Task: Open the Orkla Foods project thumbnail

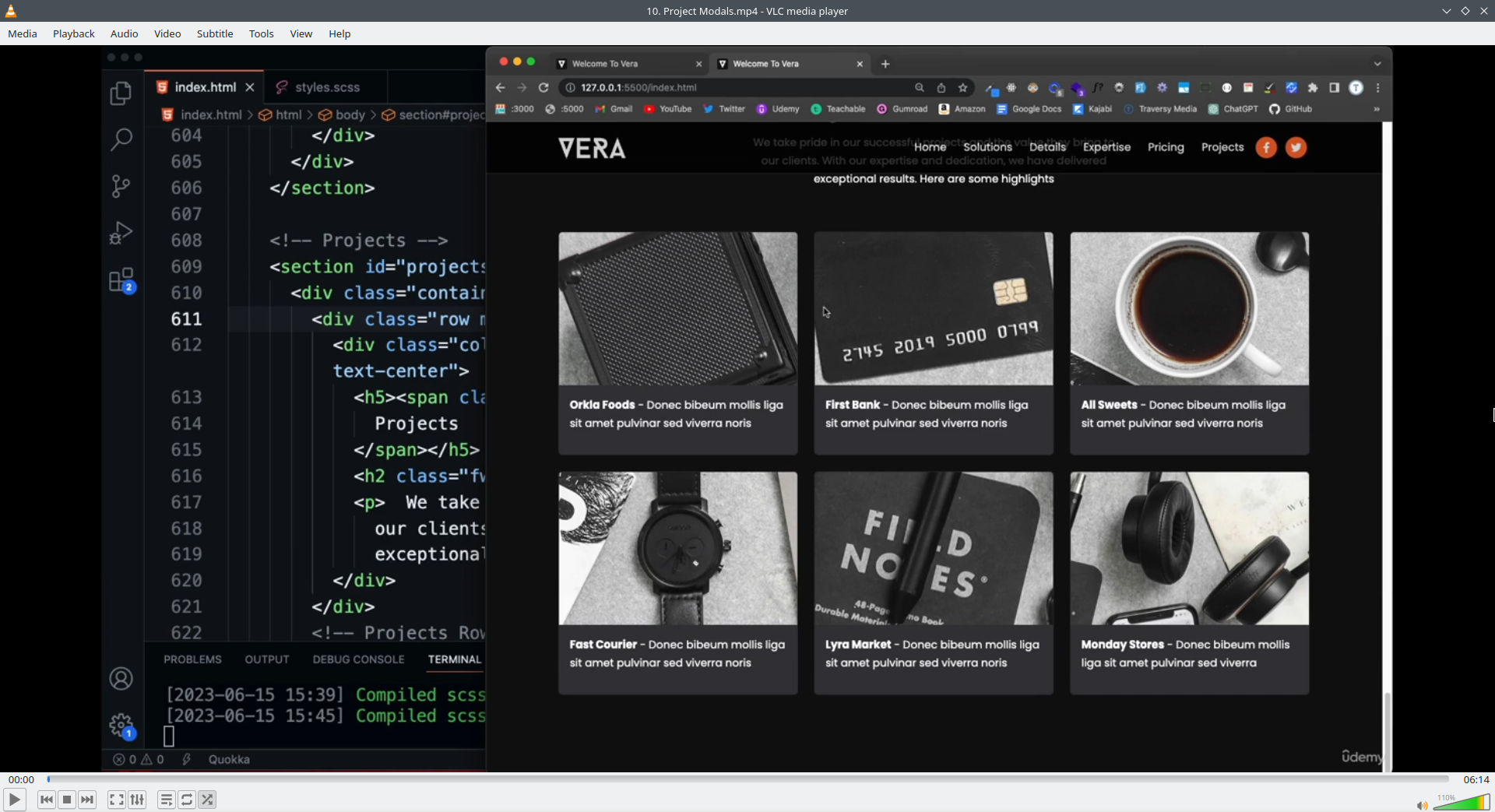Action: click(x=678, y=308)
